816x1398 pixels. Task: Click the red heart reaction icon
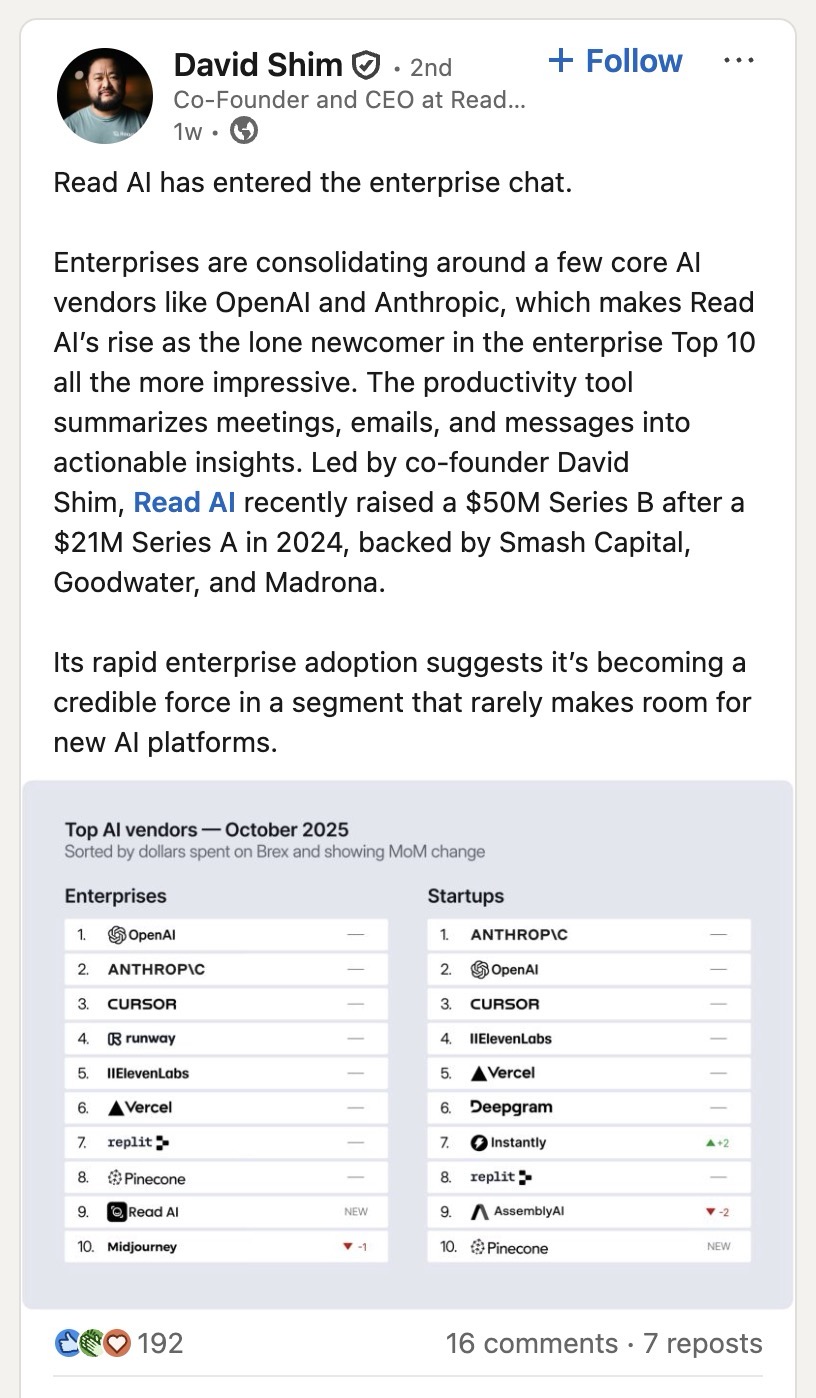coord(117,1343)
